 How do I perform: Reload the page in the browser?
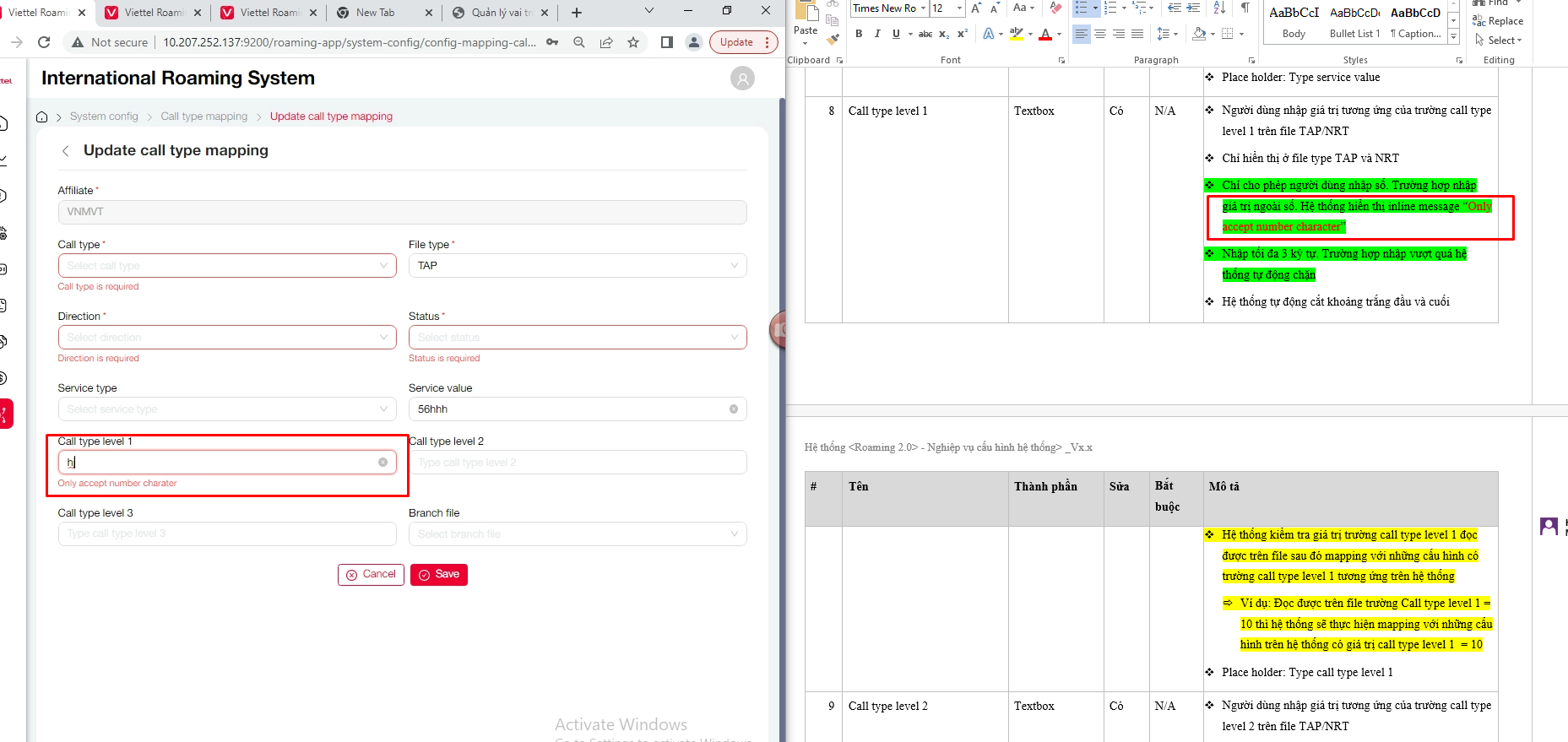click(44, 42)
